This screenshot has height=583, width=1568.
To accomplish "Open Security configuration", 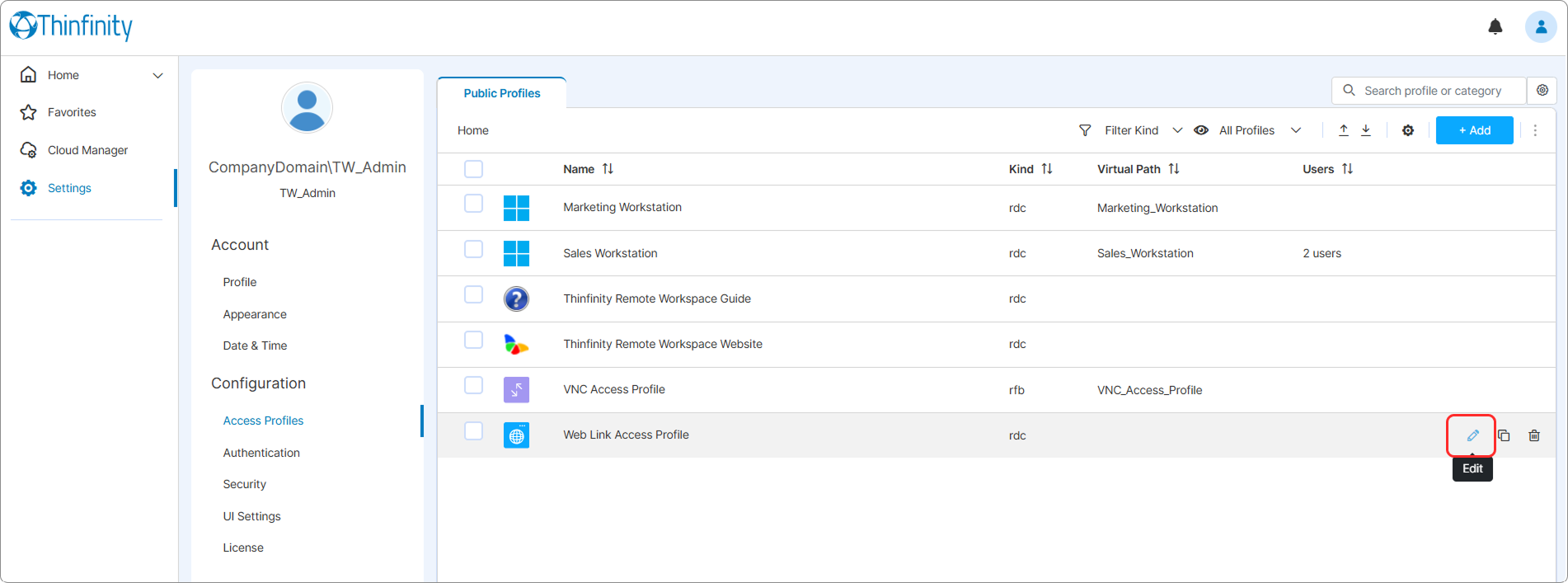I will pos(244,484).
